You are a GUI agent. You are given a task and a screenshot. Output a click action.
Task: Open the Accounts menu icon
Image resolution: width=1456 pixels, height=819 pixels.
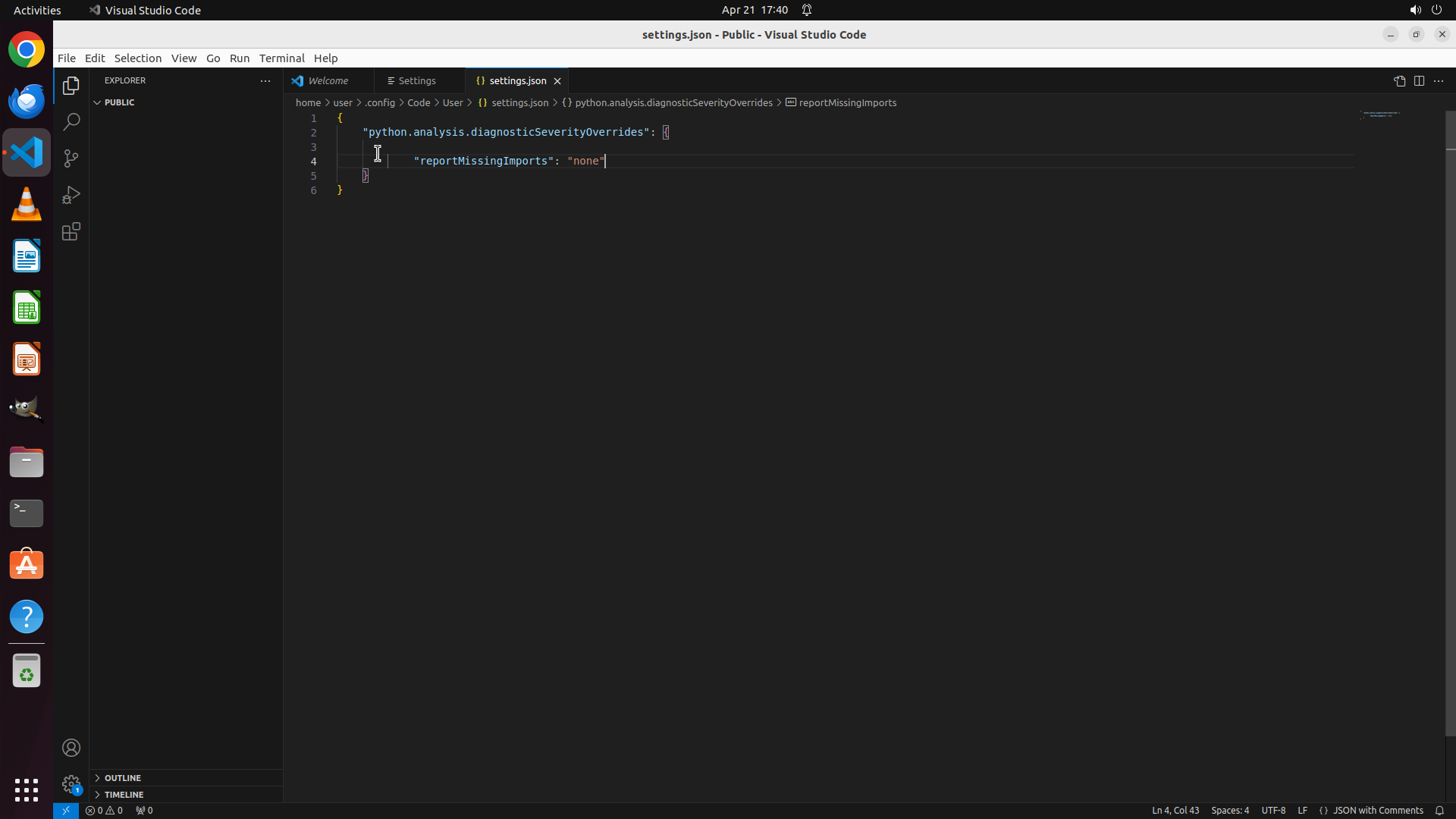[71, 748]
